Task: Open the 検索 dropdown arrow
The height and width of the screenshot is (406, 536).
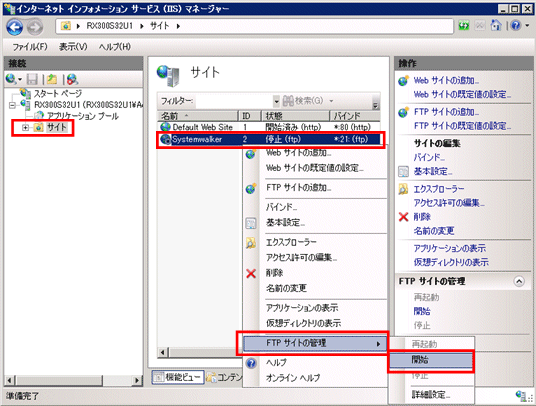Action: coord(331,101)
